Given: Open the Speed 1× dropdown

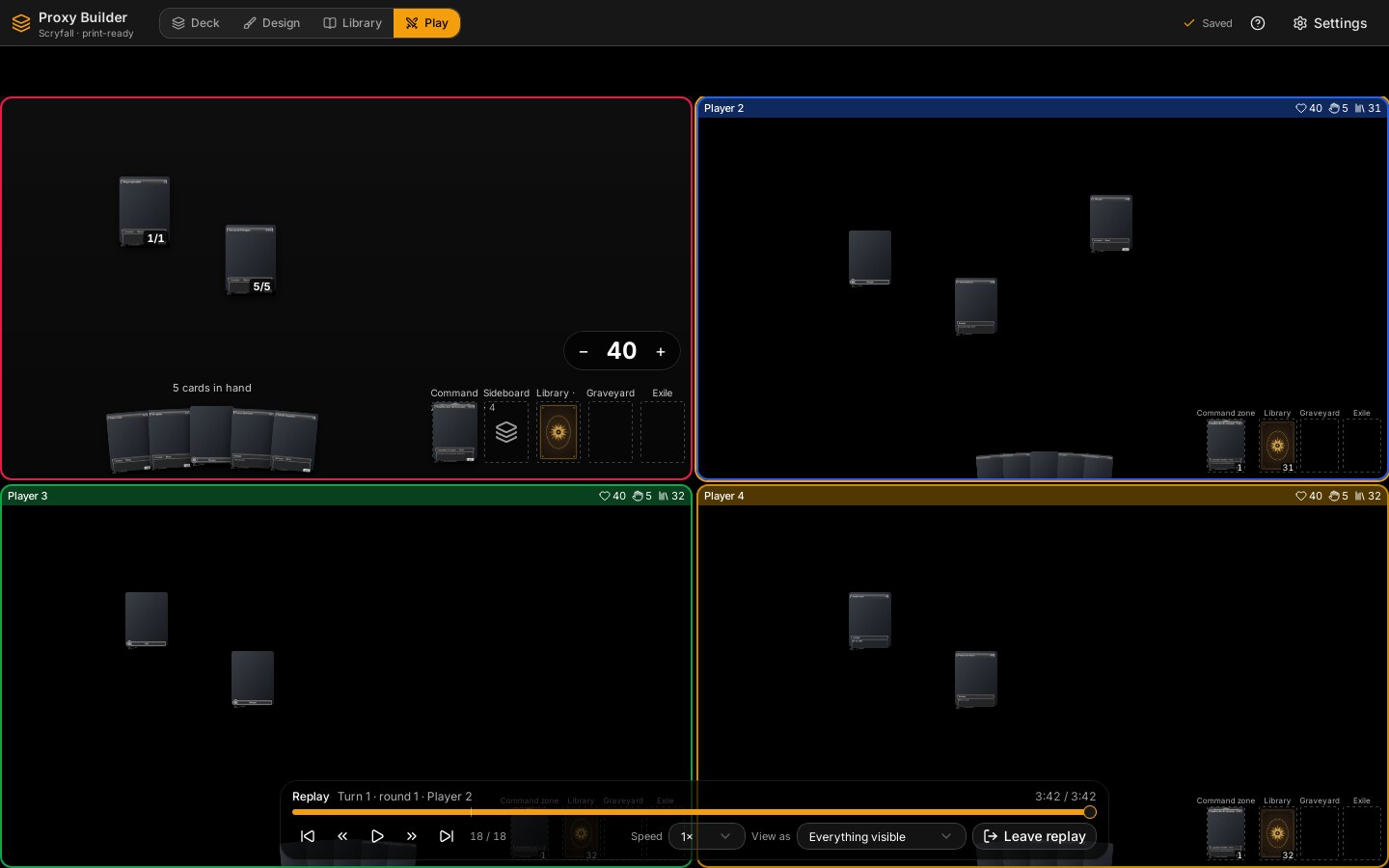Looking at the screenshot, I should [706, 836].
